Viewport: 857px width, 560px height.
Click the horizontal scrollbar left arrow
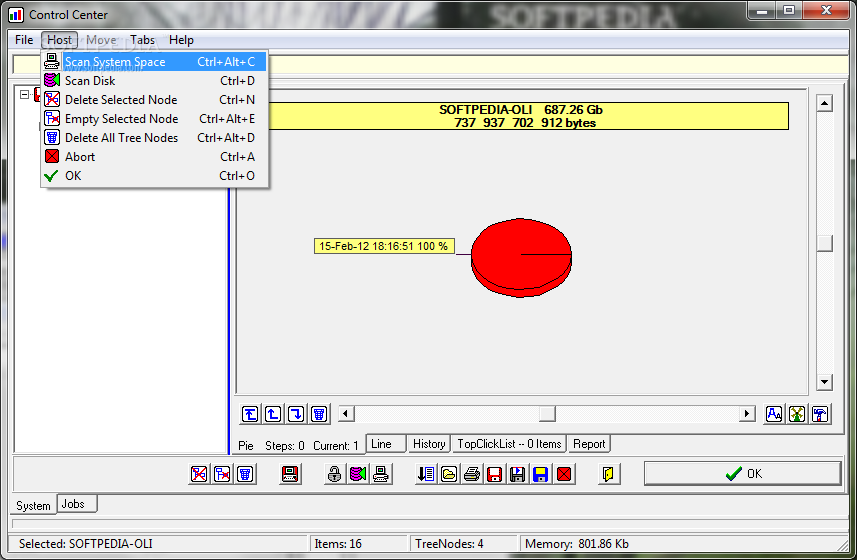click(346, 414)
